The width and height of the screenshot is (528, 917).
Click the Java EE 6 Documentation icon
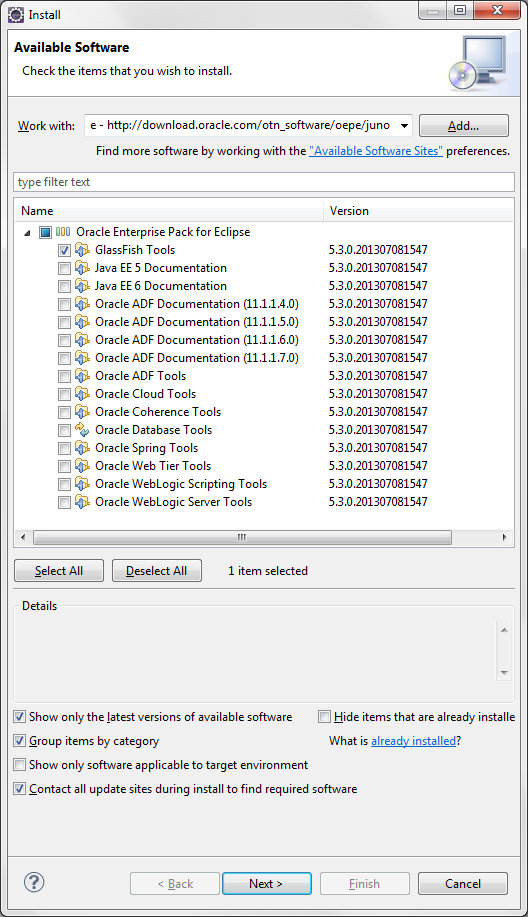(82, 286)
